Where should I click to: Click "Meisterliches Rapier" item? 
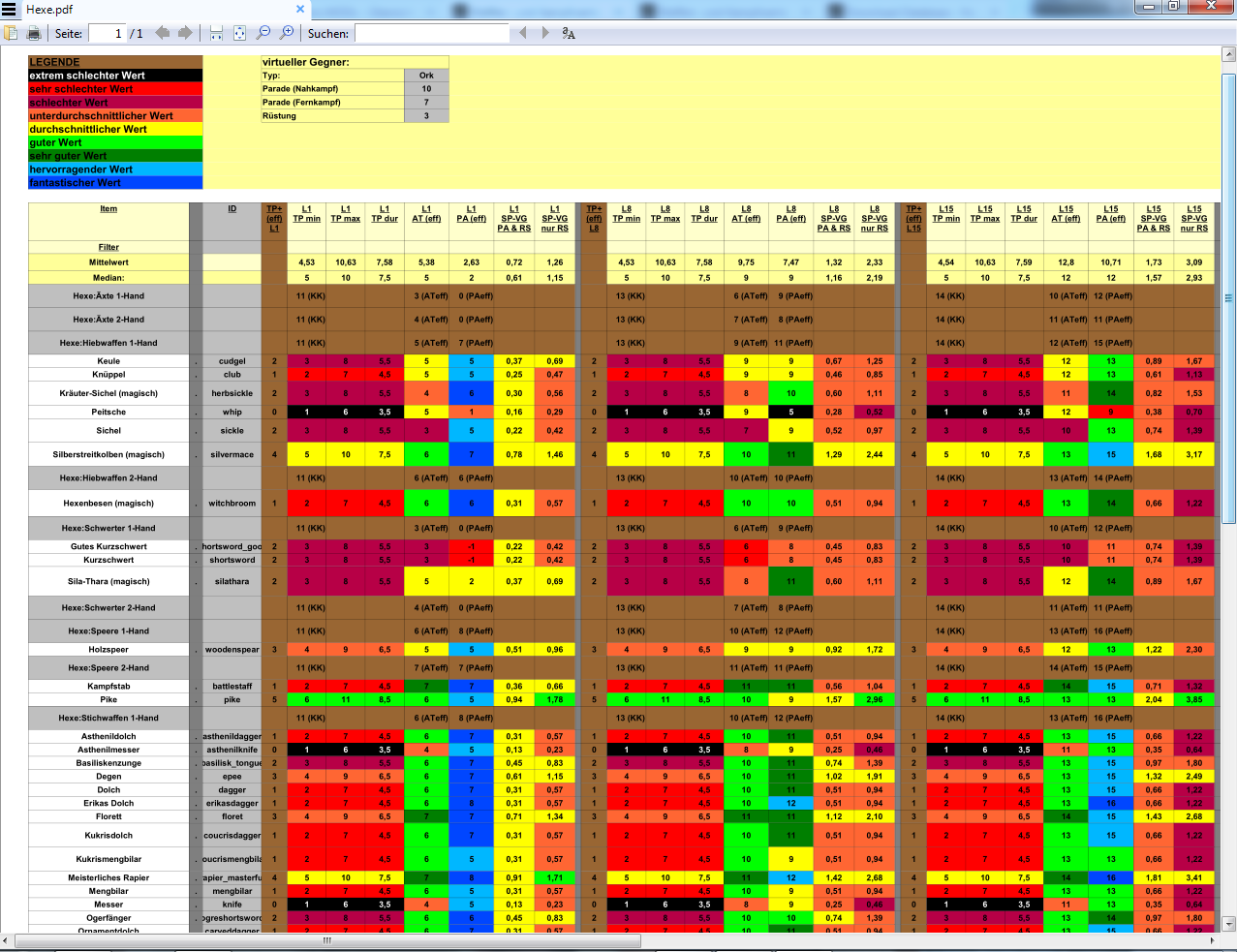coord(108,878)
